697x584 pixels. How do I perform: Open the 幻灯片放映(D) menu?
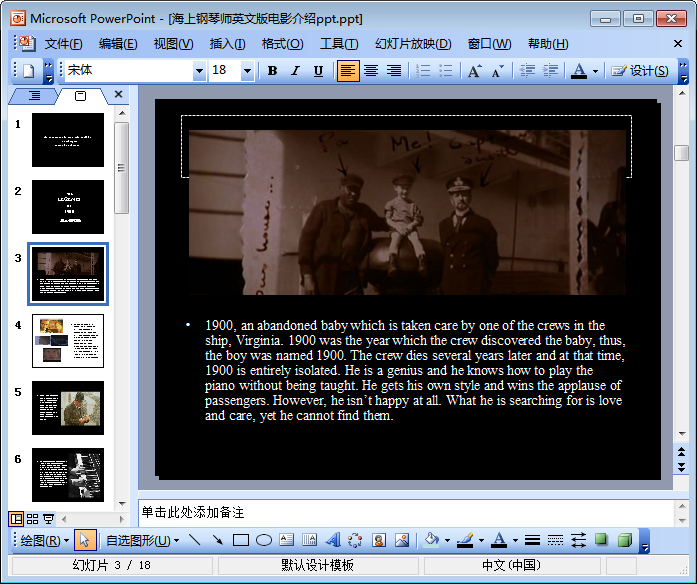pyautogui.click(x=412, y=43)
